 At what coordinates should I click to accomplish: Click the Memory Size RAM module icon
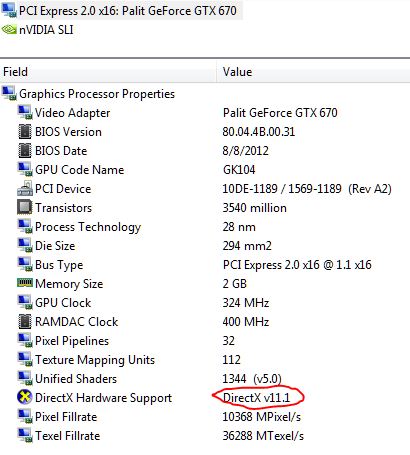click(25, 283)
